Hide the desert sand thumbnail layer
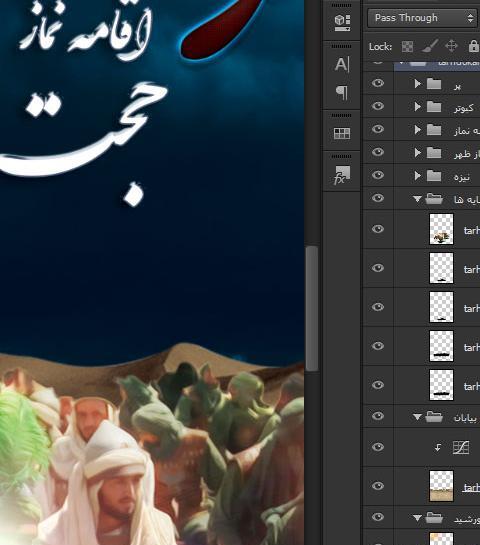 pyautogui.click(x=378, y=486)
